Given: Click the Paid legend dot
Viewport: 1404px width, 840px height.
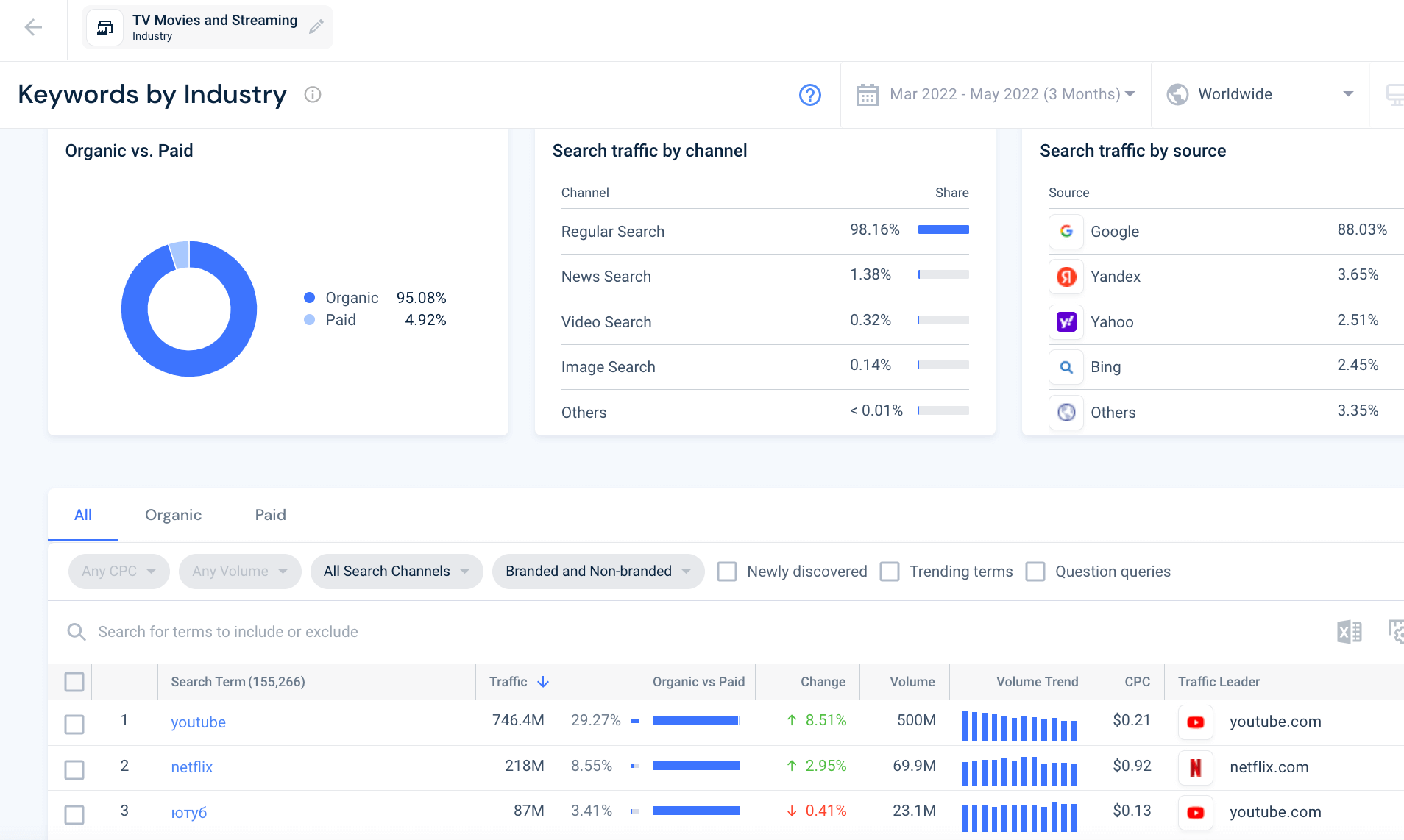Looking at the screenshot, I should pos(310,320).
